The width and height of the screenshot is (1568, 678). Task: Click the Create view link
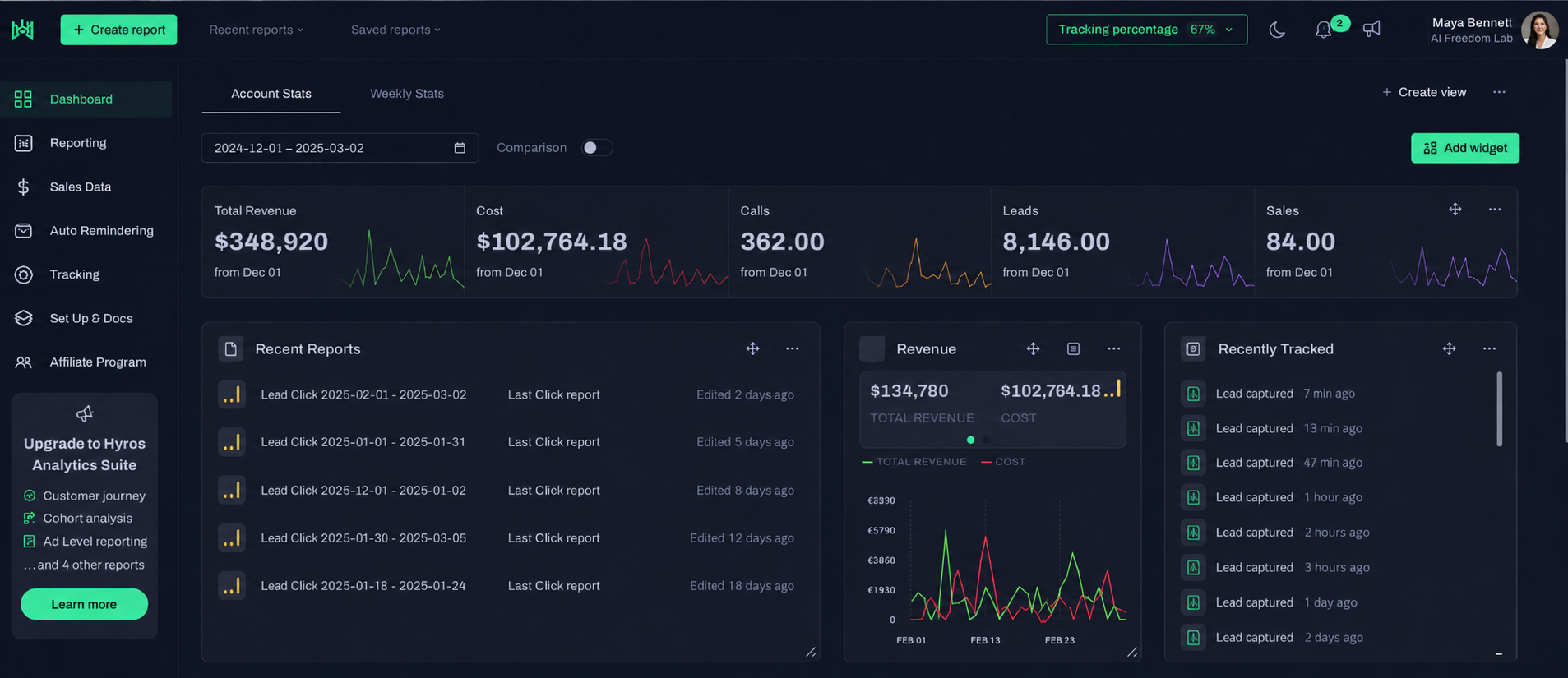pyautogui.click(x=1424, y=92)
